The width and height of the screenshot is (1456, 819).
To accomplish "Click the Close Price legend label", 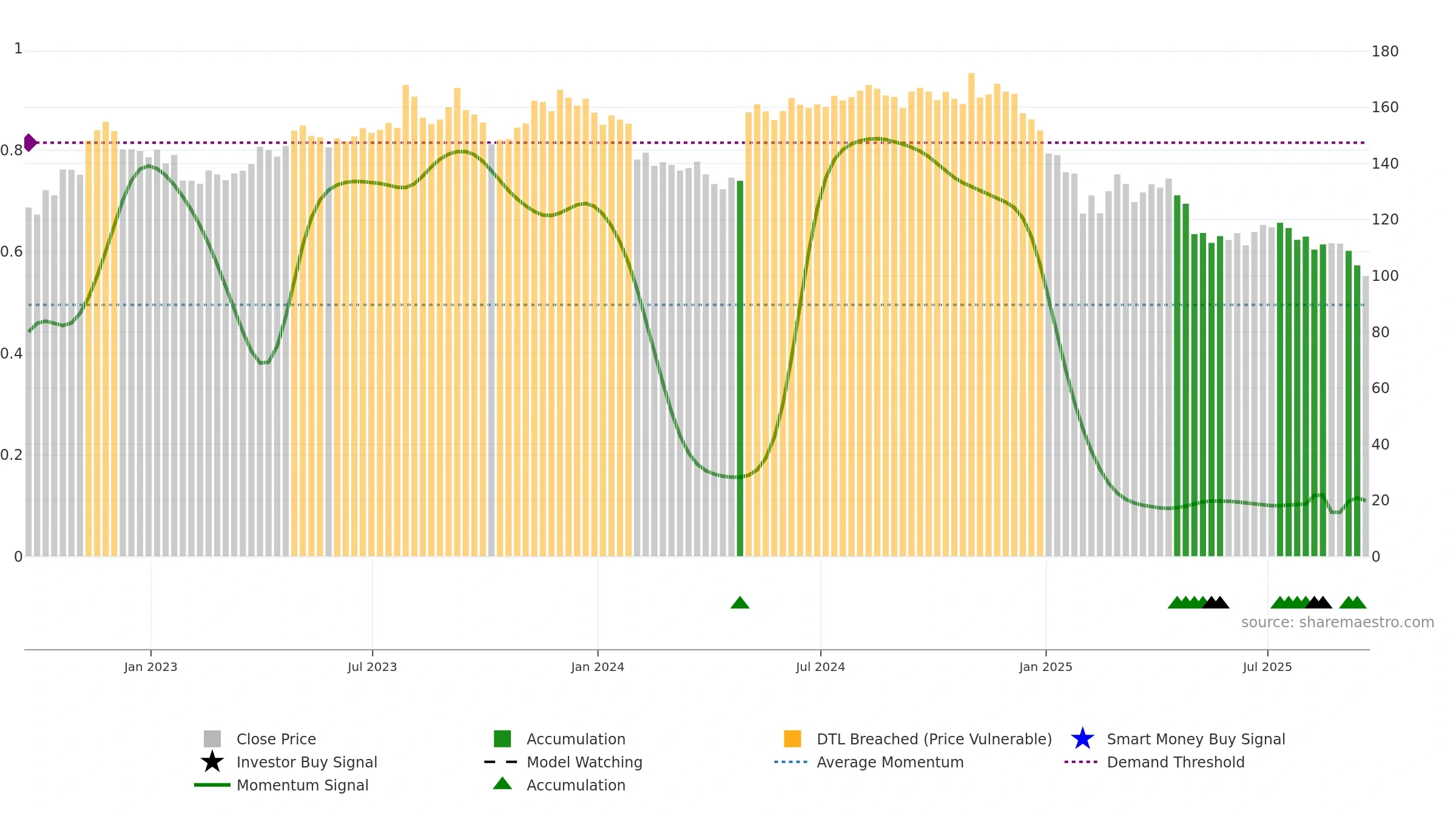I will [276, 739].
